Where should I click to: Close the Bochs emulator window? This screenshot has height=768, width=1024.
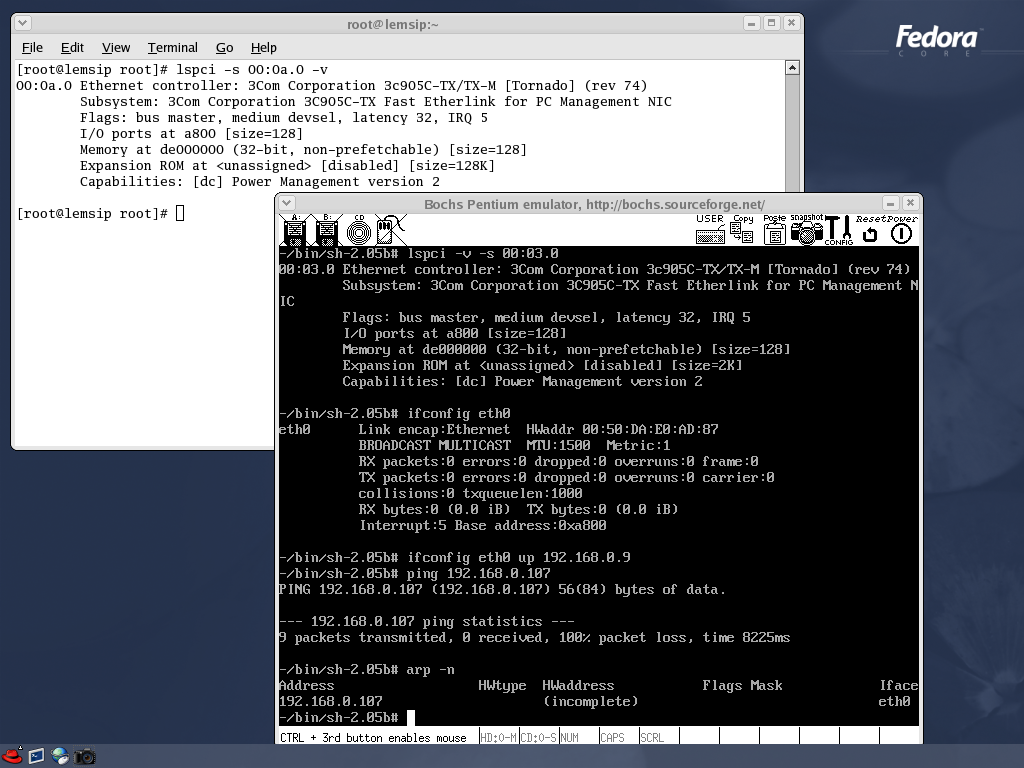pos(910,203)
